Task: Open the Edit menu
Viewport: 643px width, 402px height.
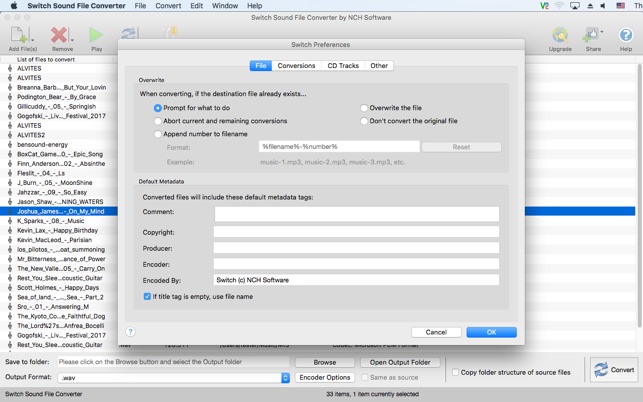Action: tap(196, 6)
